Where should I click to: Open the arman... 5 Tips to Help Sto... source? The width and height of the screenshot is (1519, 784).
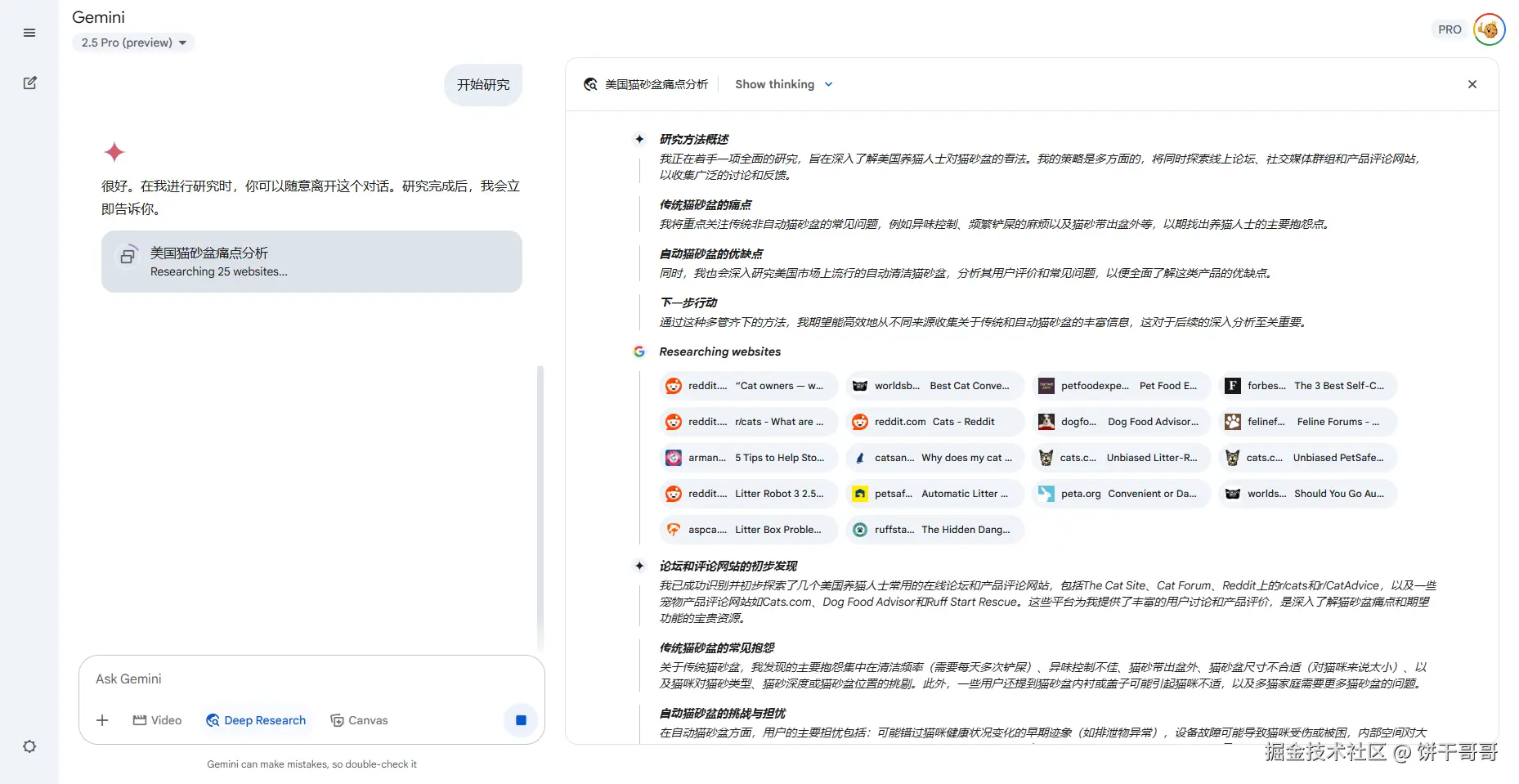click(748, 458)
